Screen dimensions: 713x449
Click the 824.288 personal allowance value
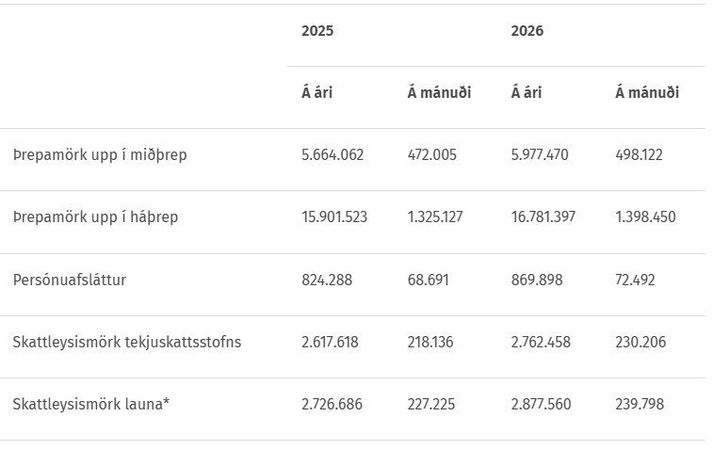coord(325,280)
